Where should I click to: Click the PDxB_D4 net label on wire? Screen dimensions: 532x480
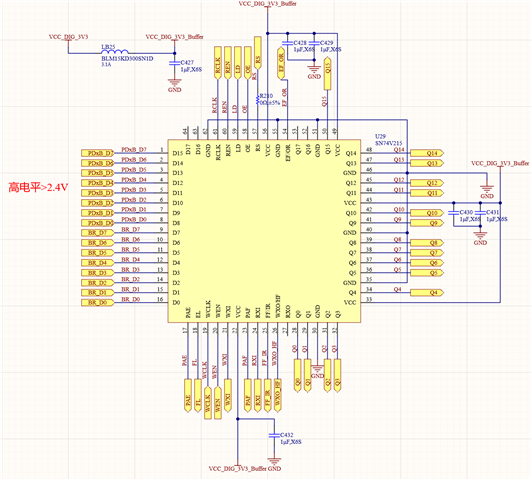(x=134, y=179)
